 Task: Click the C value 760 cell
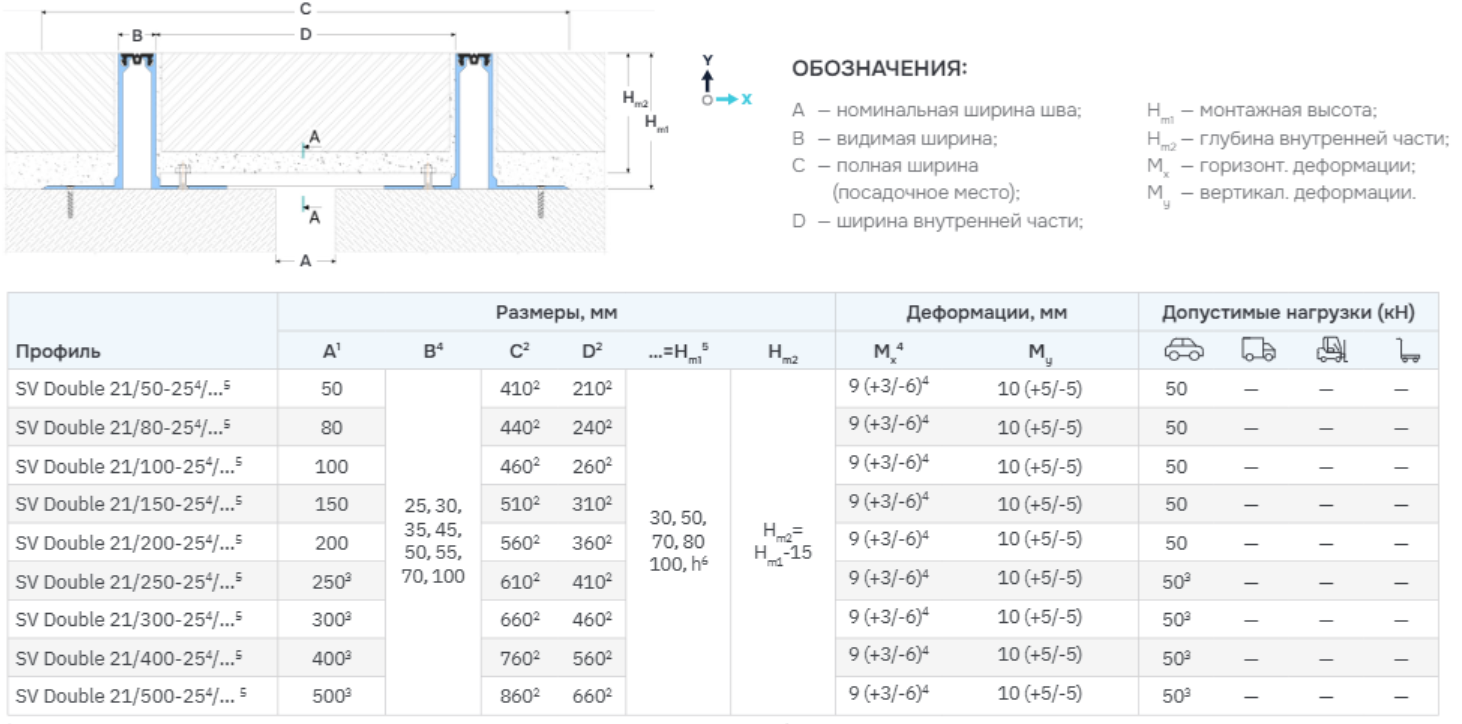(519, 658)
